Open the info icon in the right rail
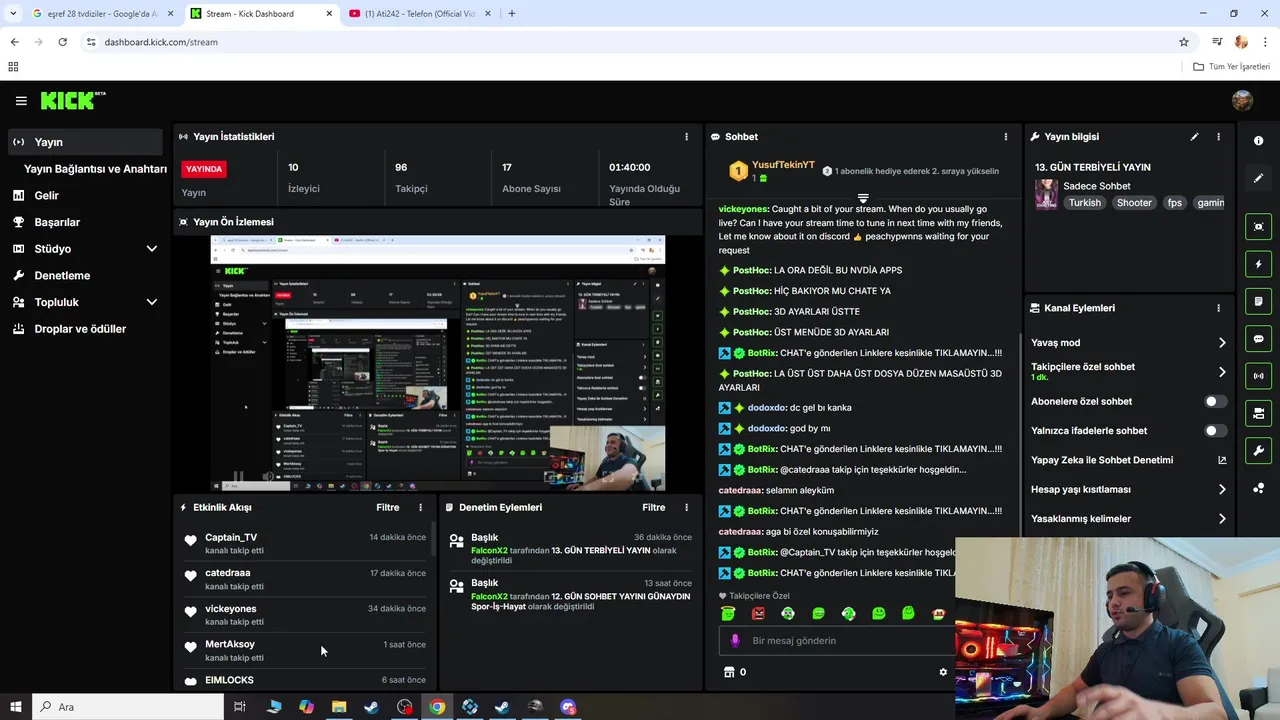 point(1258,141)
